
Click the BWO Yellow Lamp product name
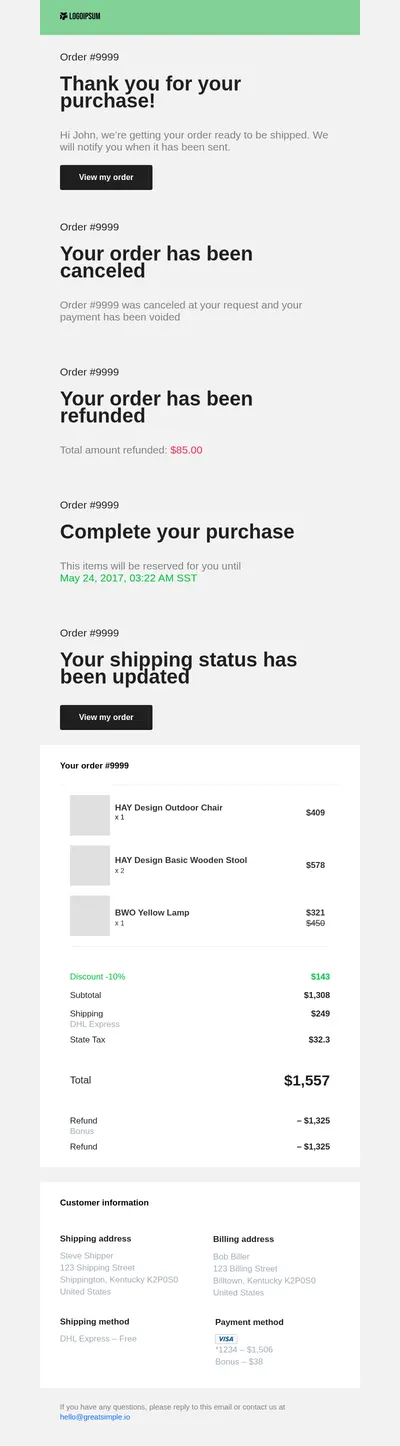click(x=152, y=912)
